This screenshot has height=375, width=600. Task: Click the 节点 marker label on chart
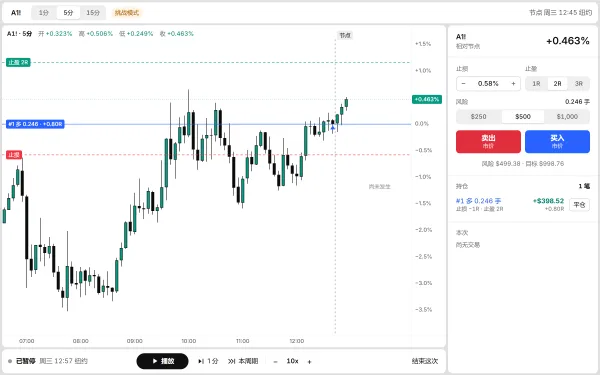pos(345,35)
